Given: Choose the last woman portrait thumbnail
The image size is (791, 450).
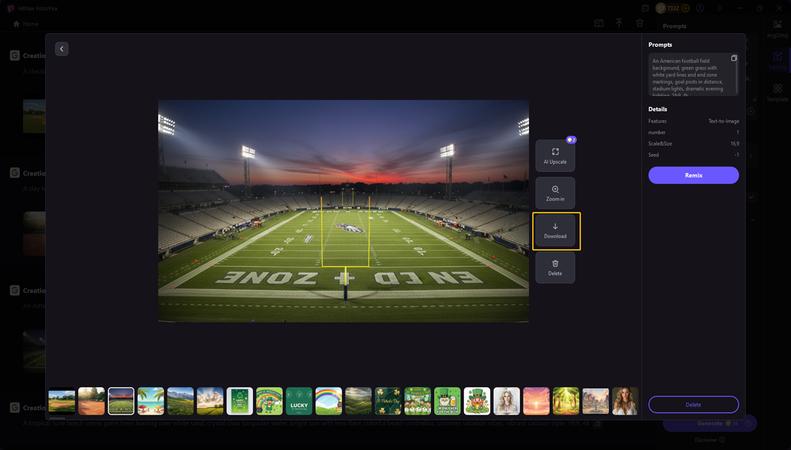Looking at the screenshot, I should tap(625, 400).
